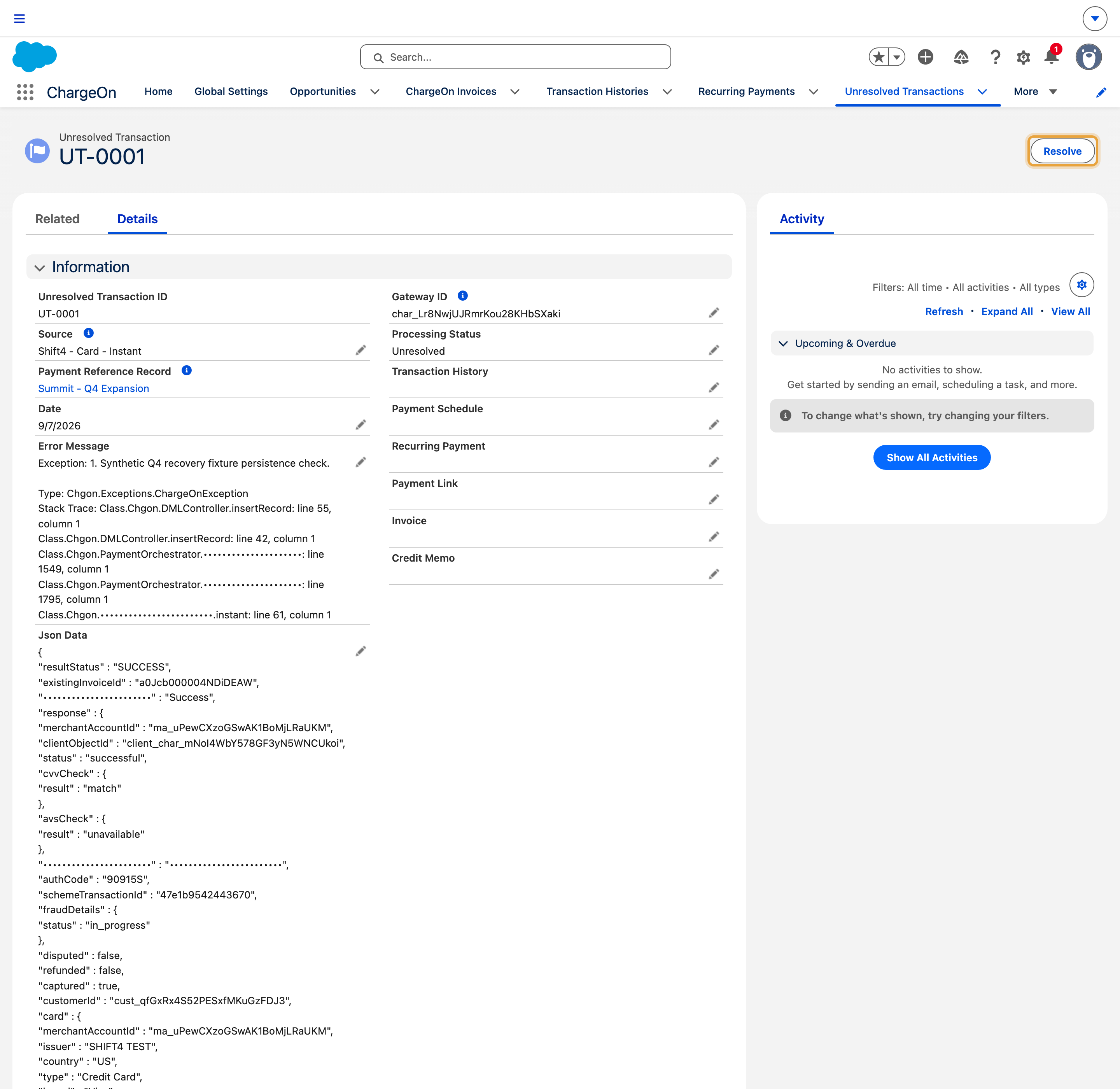Click the circled dropdown arrow at top right
The image size is (1120, 1089).
pos(1095,18)
